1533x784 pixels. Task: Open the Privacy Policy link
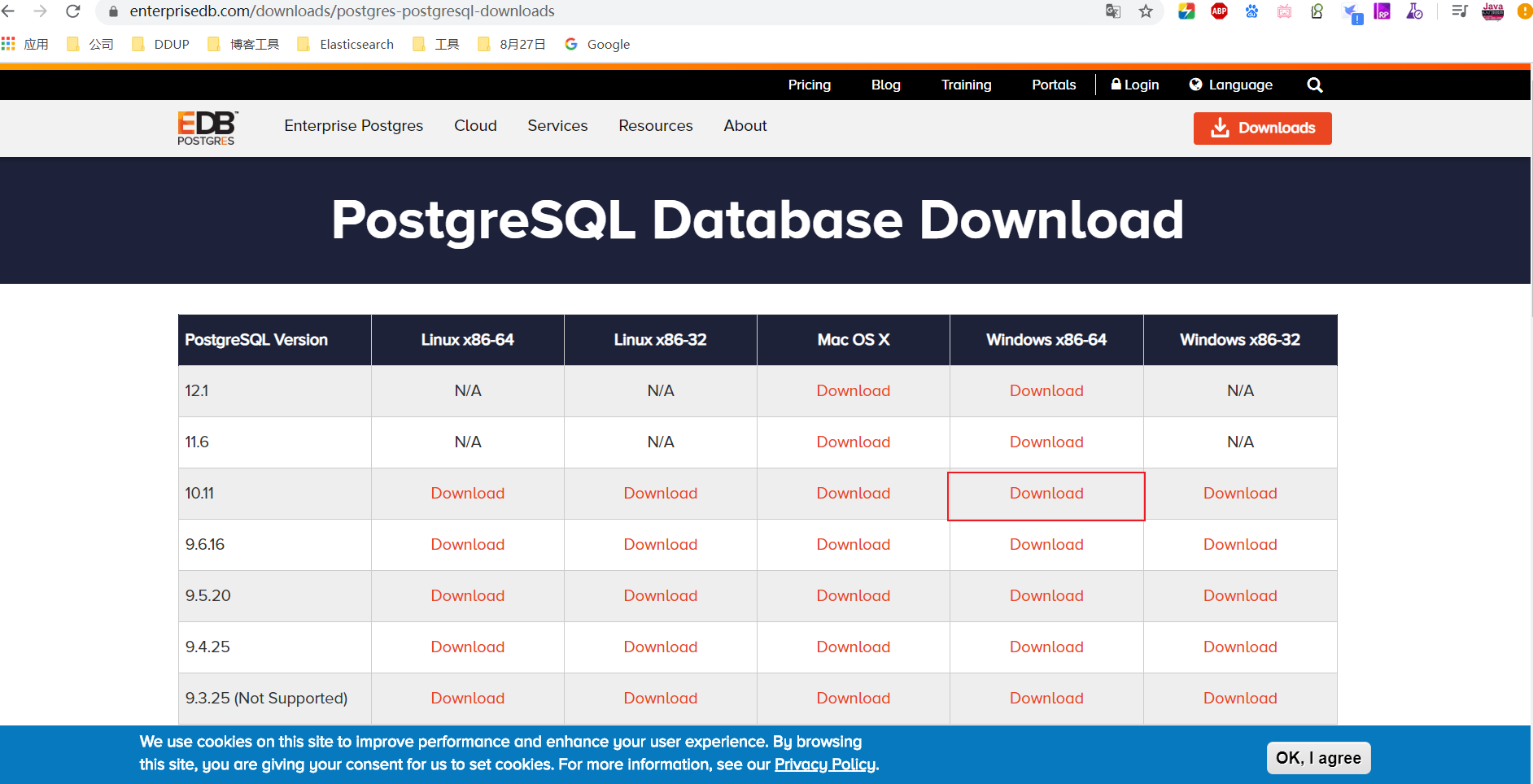point(825,764)
